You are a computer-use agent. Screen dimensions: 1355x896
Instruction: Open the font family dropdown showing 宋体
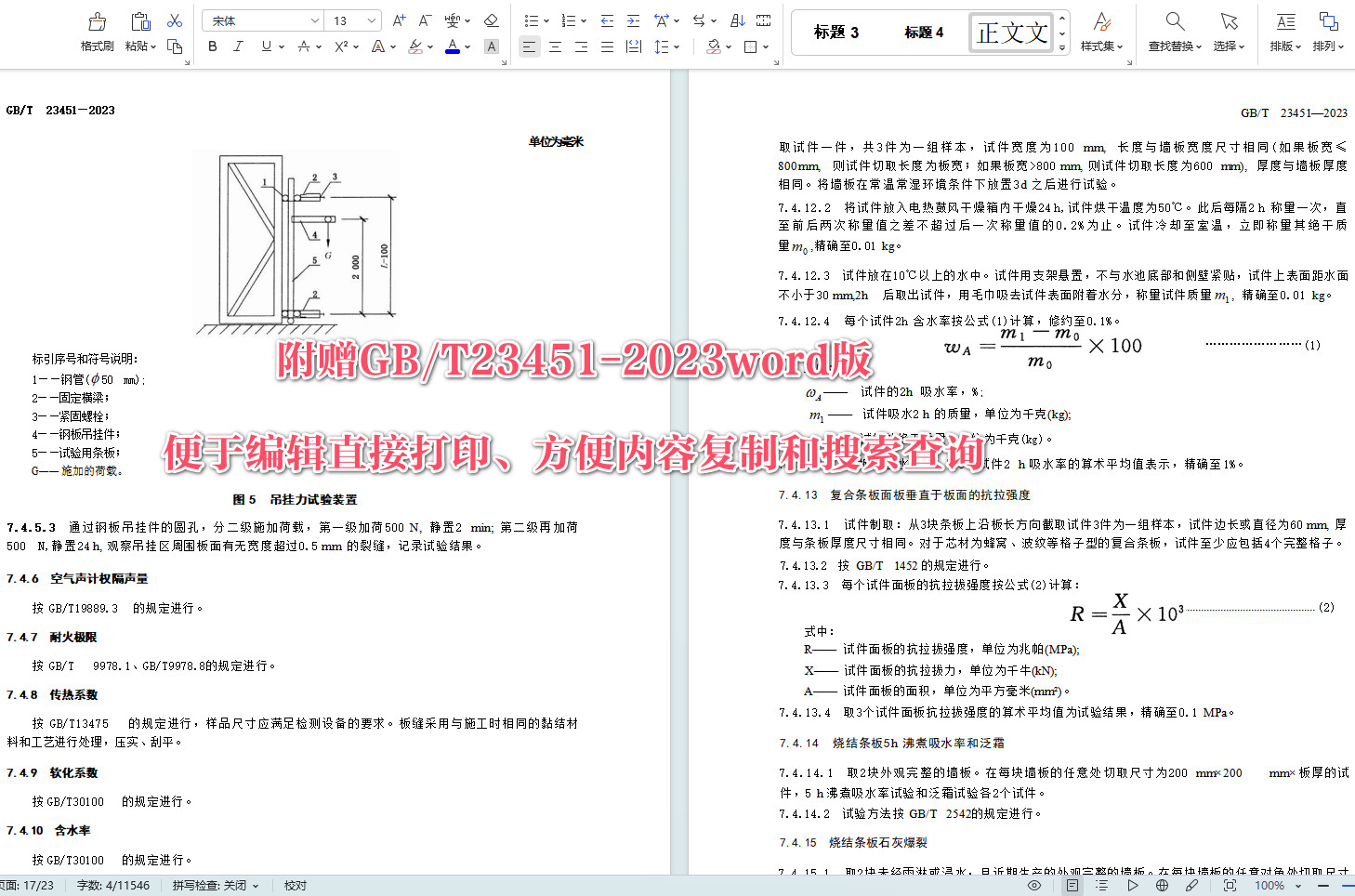[x=263, y=20]
